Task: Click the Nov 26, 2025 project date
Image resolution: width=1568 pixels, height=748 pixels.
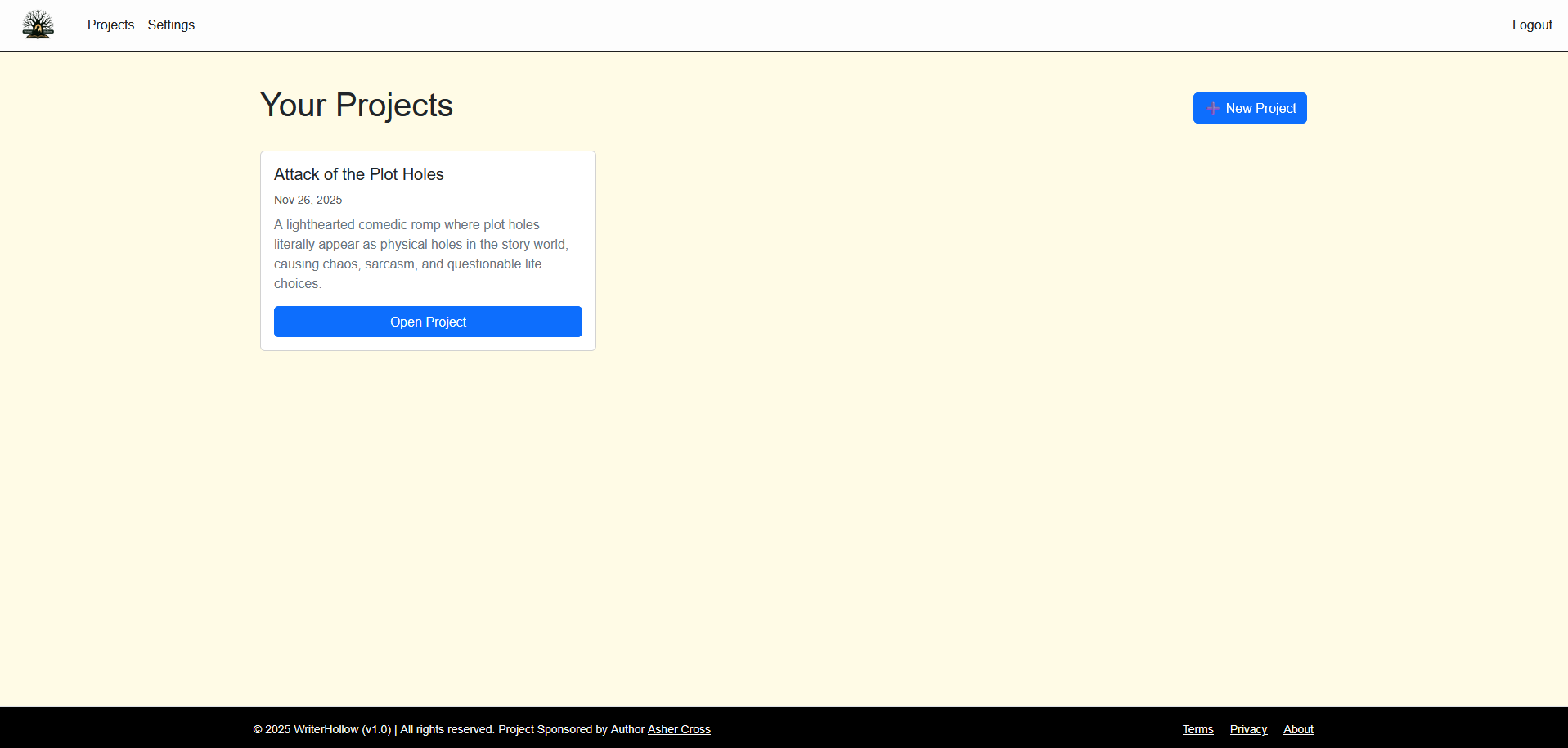Action: tap(308, 200)
